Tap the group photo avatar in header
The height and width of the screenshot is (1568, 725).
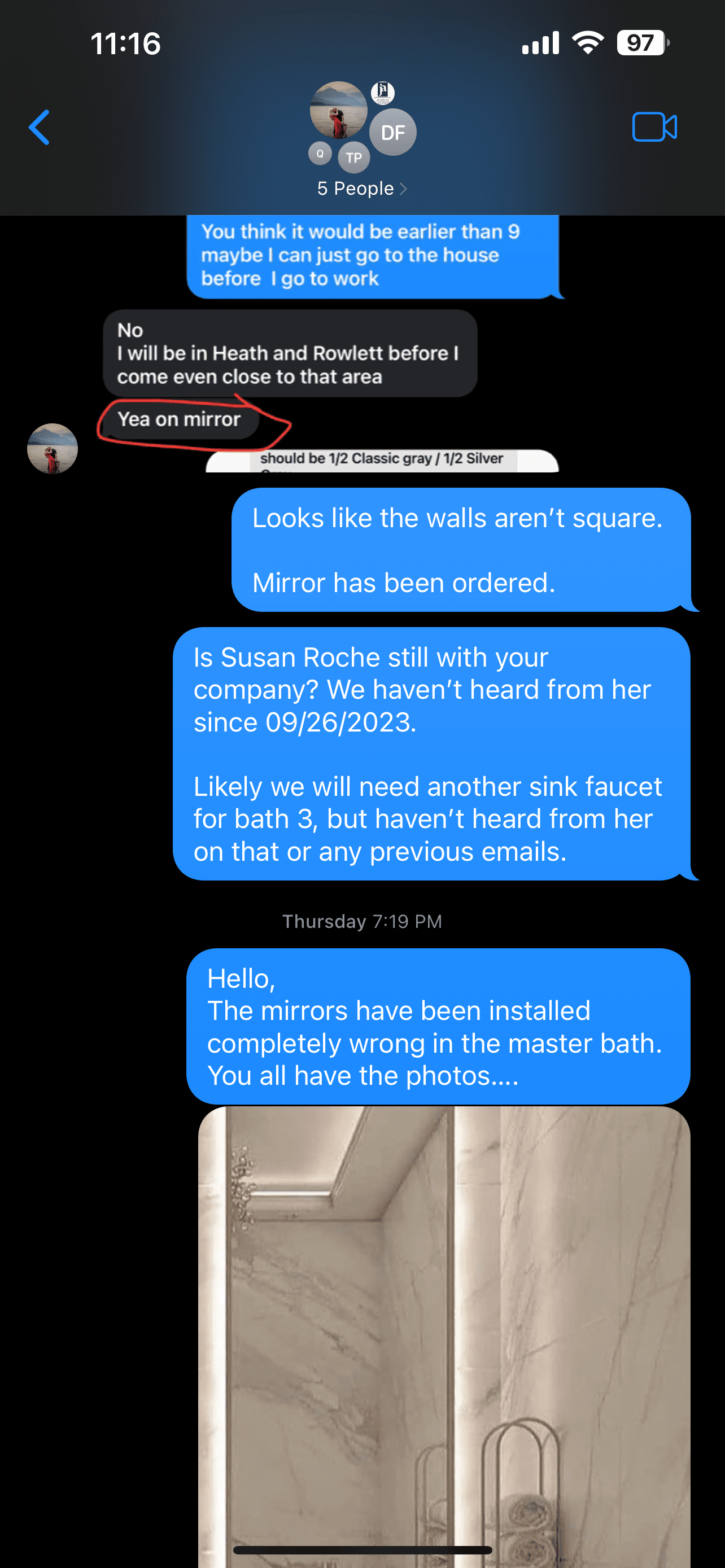[338, 110]
